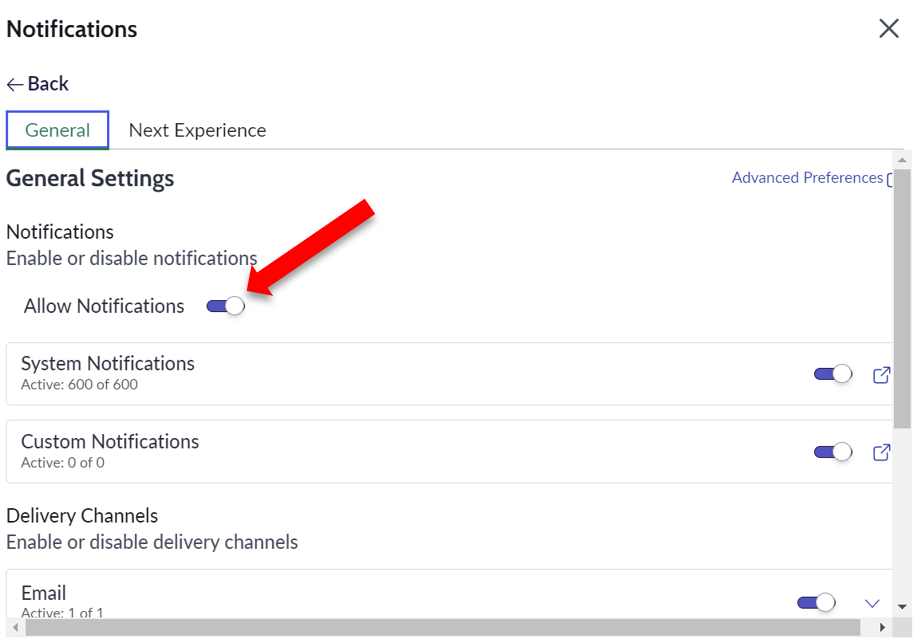Image resolution: width=916 pixels, height=640 pixels.
Task: Open Advanced Preferences
Action: click(807, 177)
